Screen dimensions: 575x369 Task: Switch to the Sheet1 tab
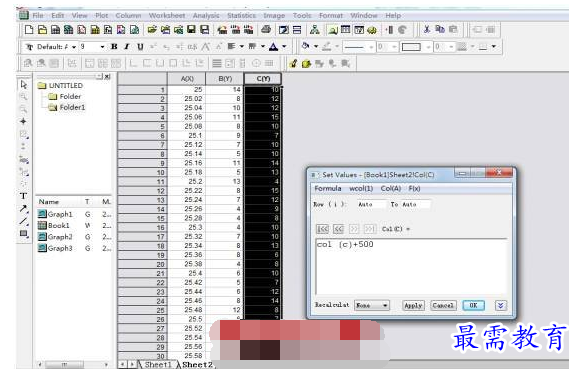click(x=158, y=364)
